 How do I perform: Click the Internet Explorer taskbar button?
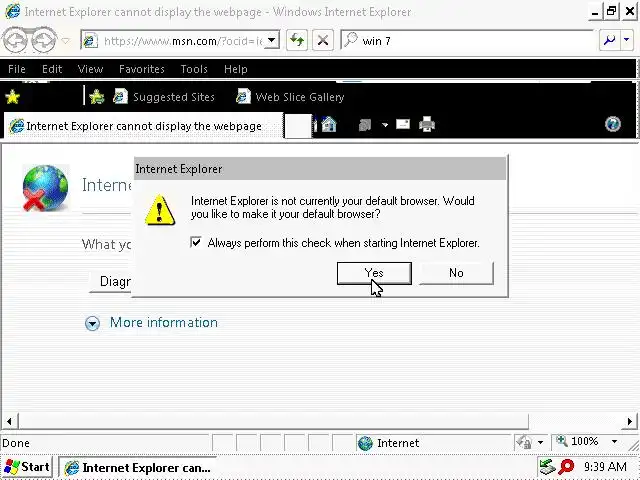139,467
